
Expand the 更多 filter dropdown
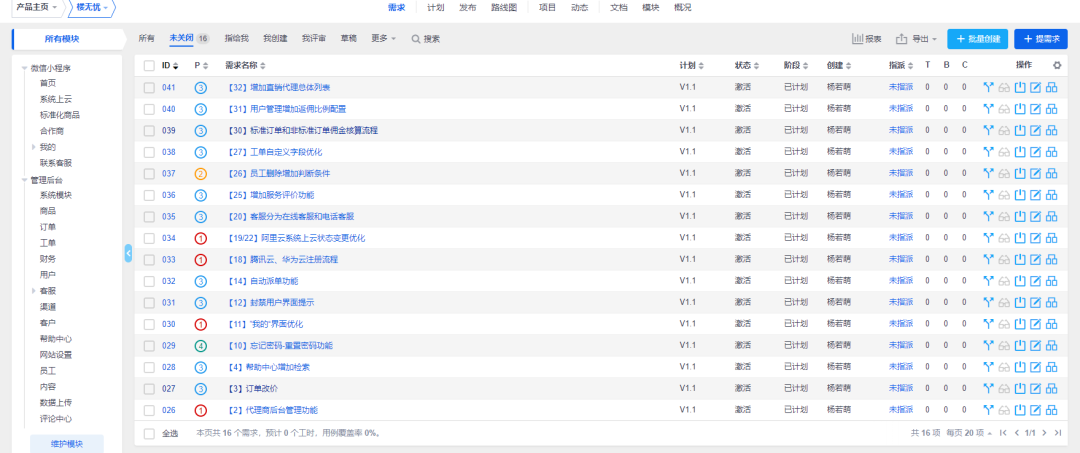coord(384,39)
